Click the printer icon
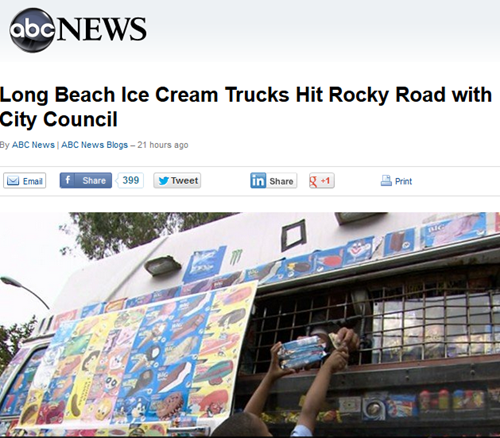Image resolution: width=500 pixels, height=438 pixels. point(386,181)
